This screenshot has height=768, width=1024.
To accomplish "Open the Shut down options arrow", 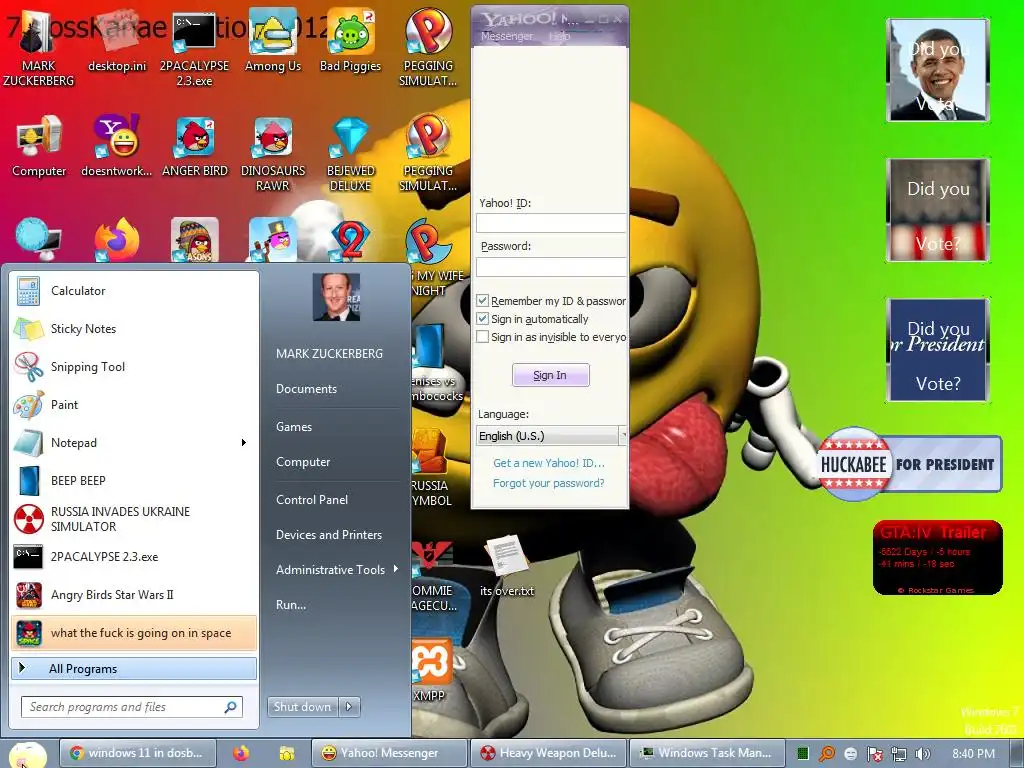I will (349, 707).
